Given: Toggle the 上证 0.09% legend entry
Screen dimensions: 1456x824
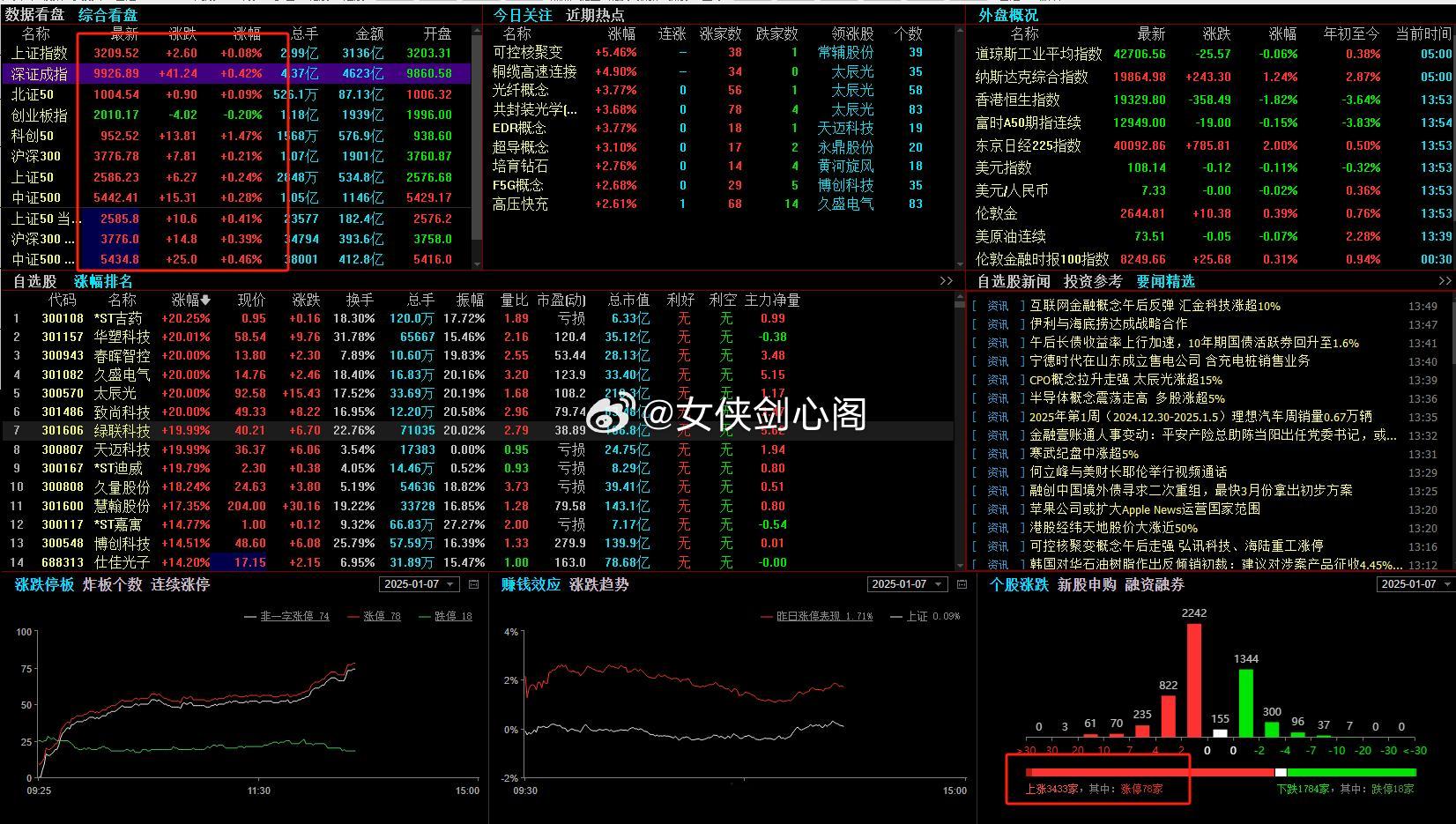Looking at the screenshot, I should (925, 616).
